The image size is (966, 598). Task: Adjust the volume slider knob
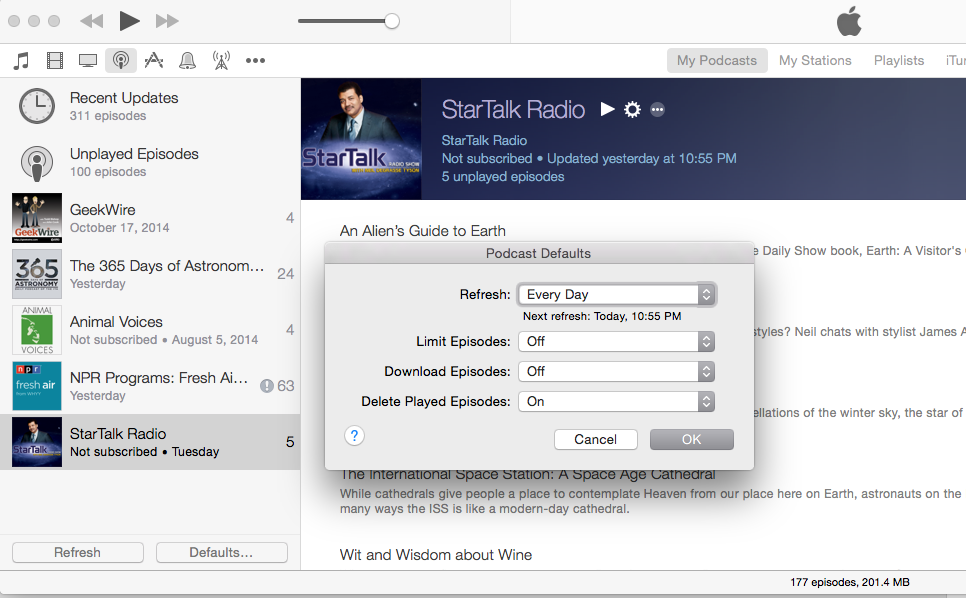coord(392,22)
